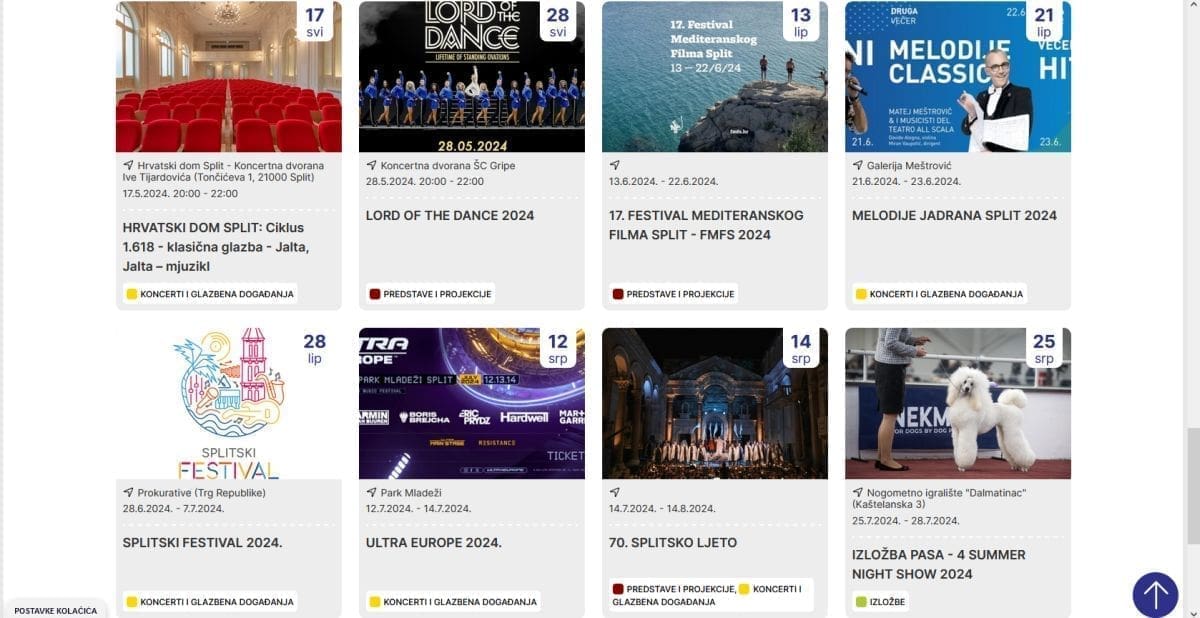The width and height of the screenshot is (1200, 618).
Task: Click location arrow icon beside Park Mladeži
Action: [371, 493]
